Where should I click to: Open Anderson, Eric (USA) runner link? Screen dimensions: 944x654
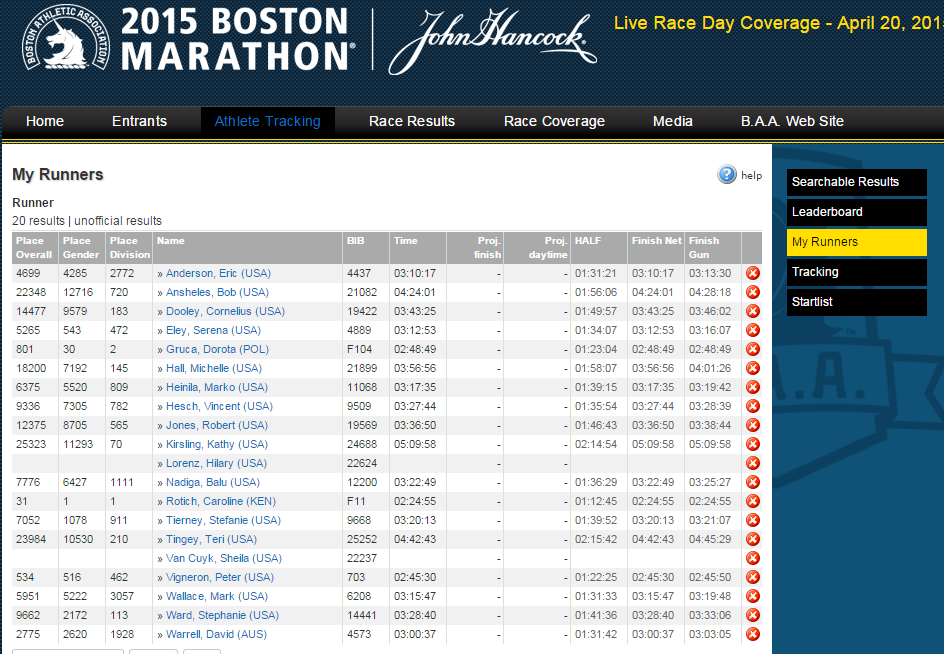tap(218, 273)
